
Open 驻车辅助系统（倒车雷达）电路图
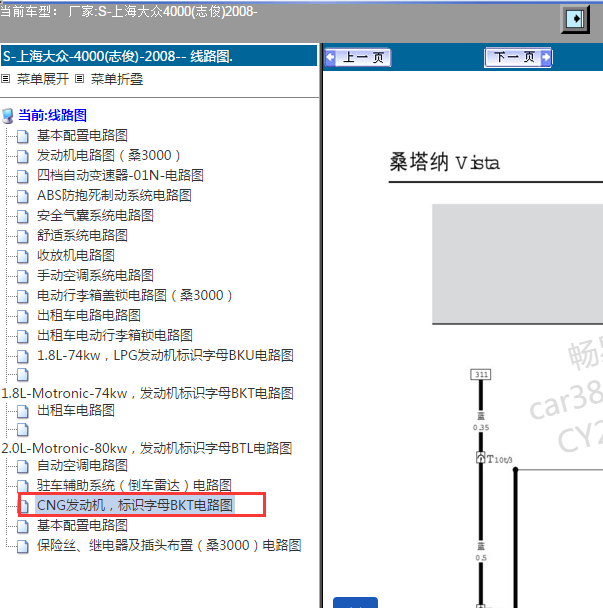(x=134, y=485)
